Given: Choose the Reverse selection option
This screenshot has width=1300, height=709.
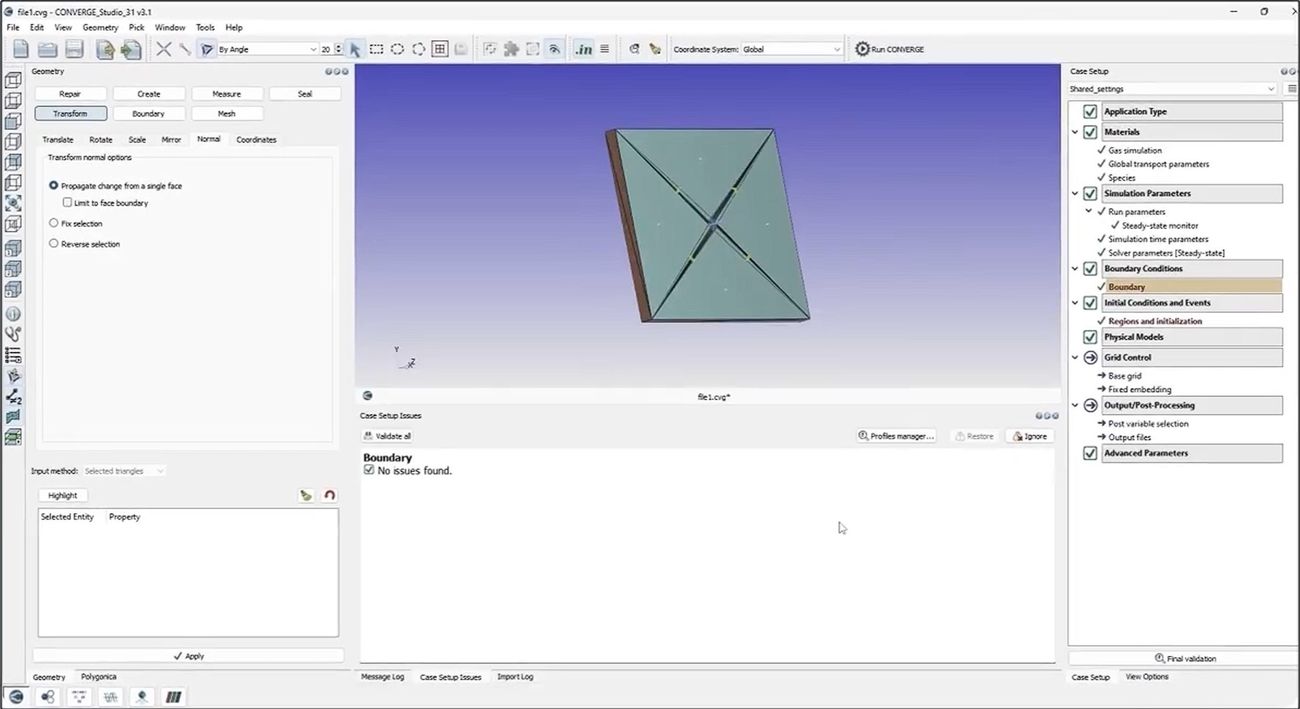Looking at the screenshot, I should (x=53, y=243).
